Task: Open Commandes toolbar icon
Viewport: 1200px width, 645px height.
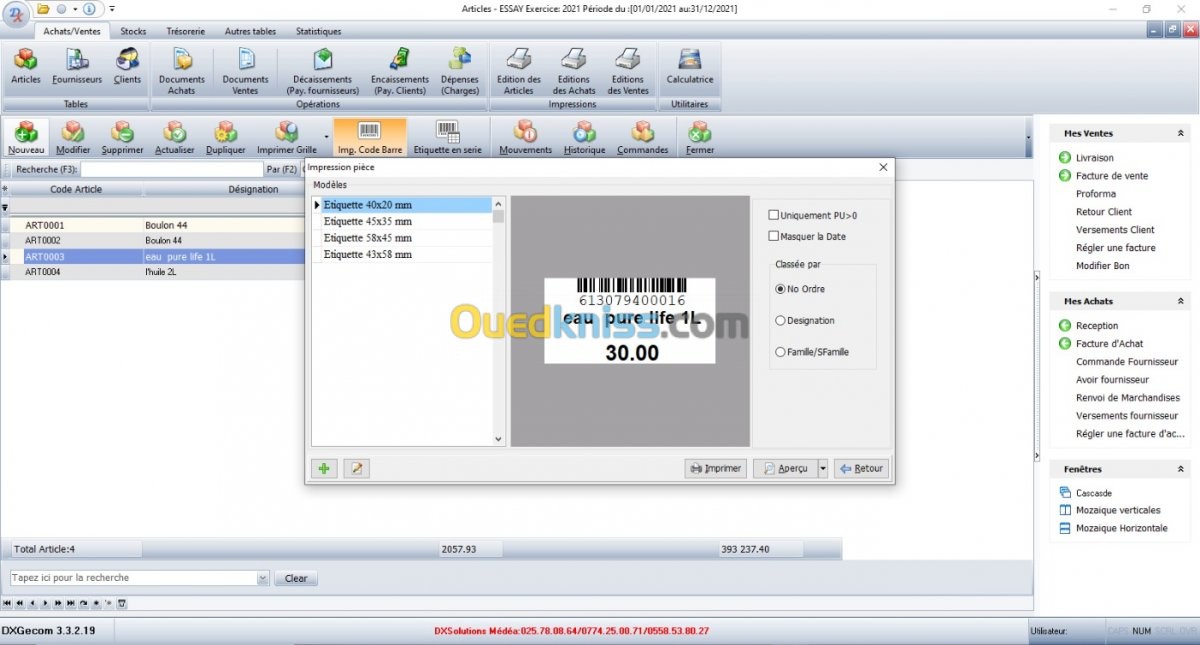Action: 642,137
